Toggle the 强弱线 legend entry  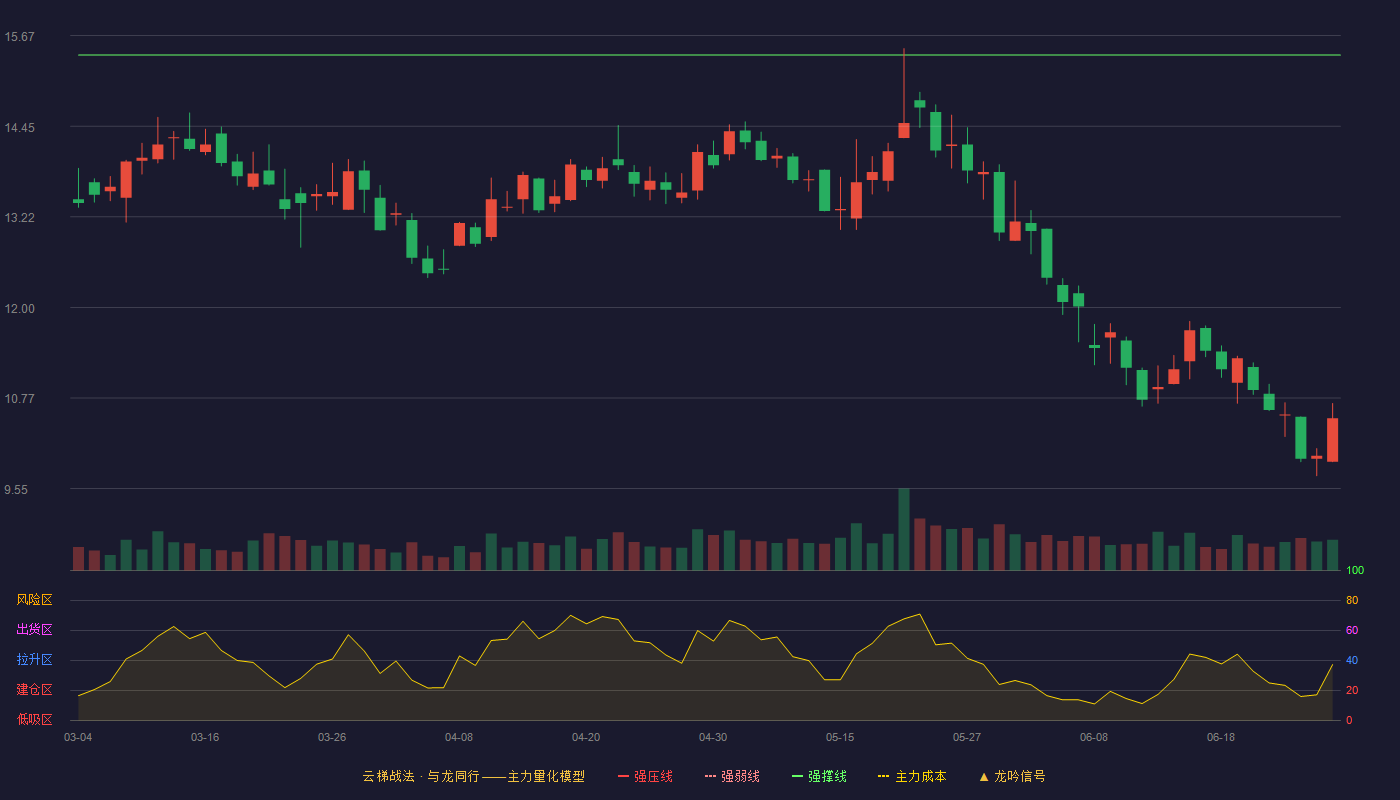[732, 776]
